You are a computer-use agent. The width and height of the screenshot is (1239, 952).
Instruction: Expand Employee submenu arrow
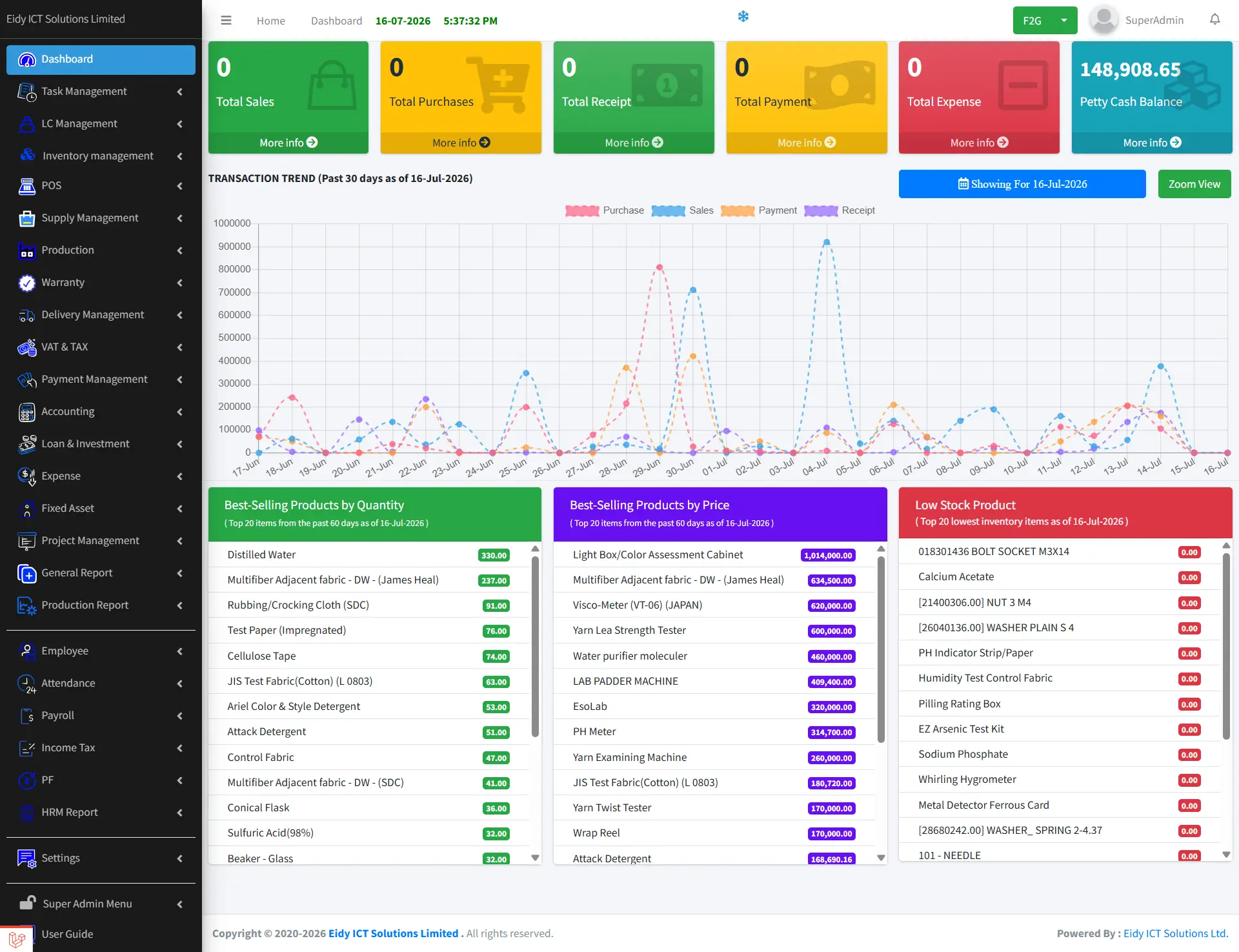179,651
